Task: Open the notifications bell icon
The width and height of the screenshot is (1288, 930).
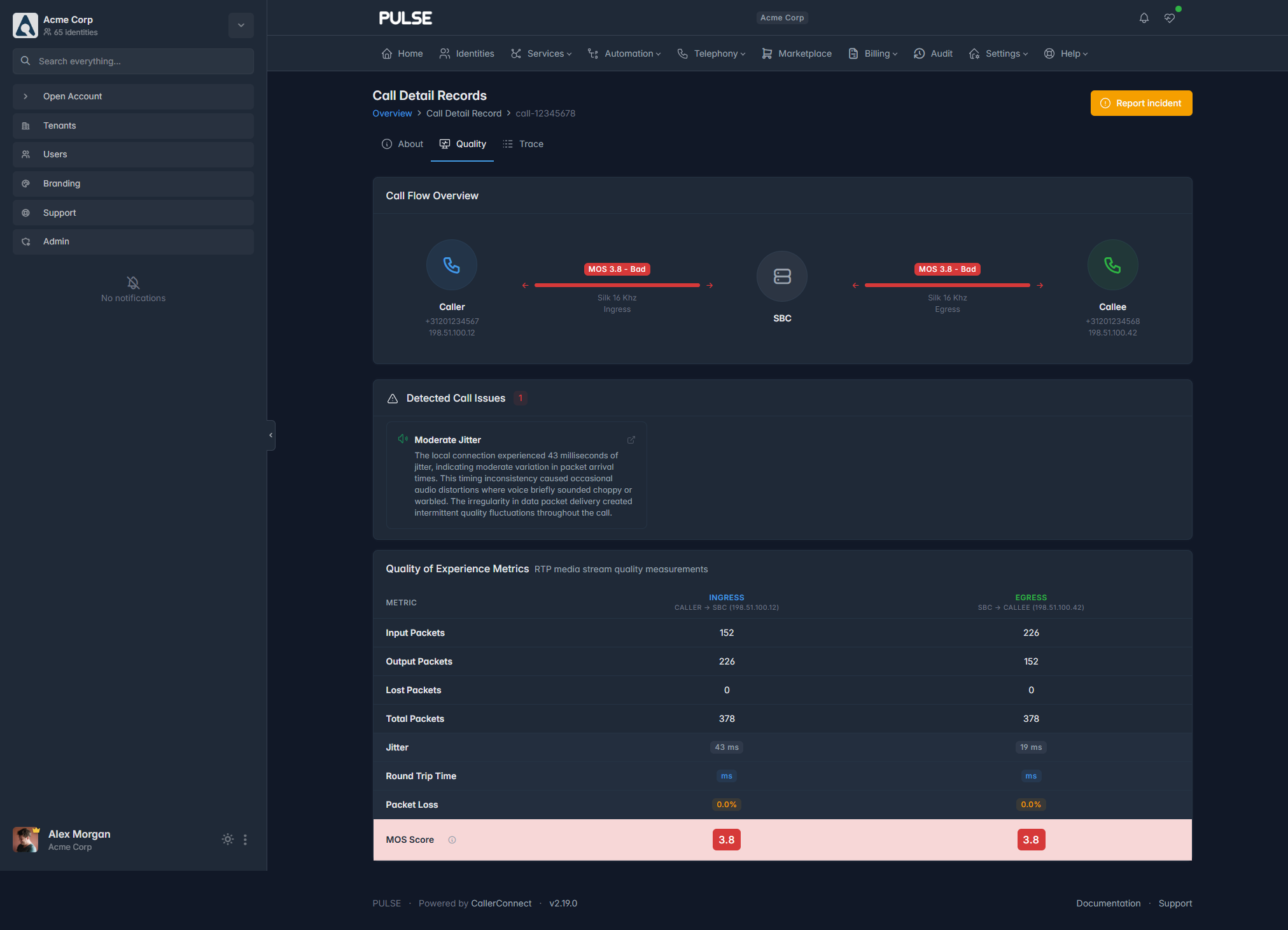Action: (1143, 18)
